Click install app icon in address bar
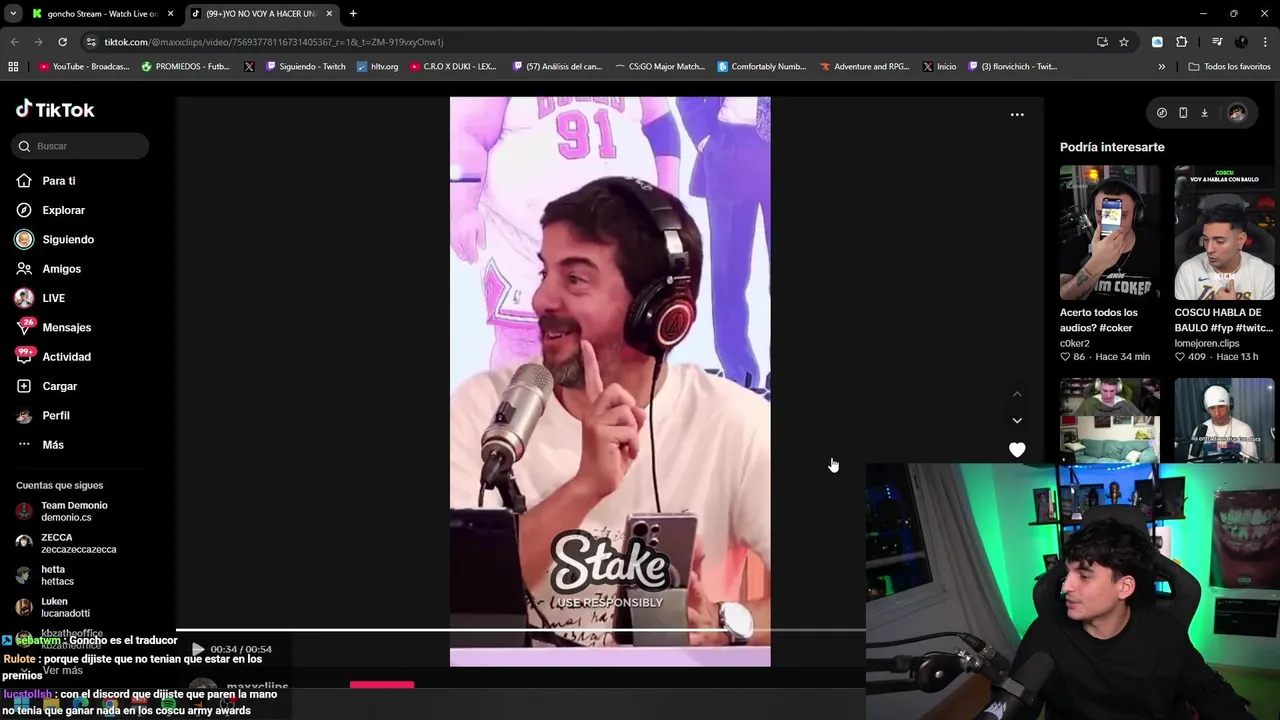The width and height of the screenshot is (1280, 720). [x=1102, y=42]
